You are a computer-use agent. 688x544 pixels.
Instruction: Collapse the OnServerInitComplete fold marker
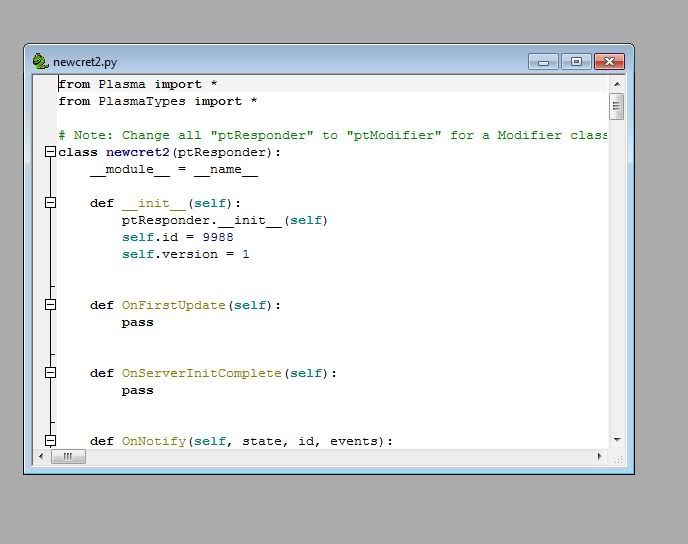[x=50, y=372]
